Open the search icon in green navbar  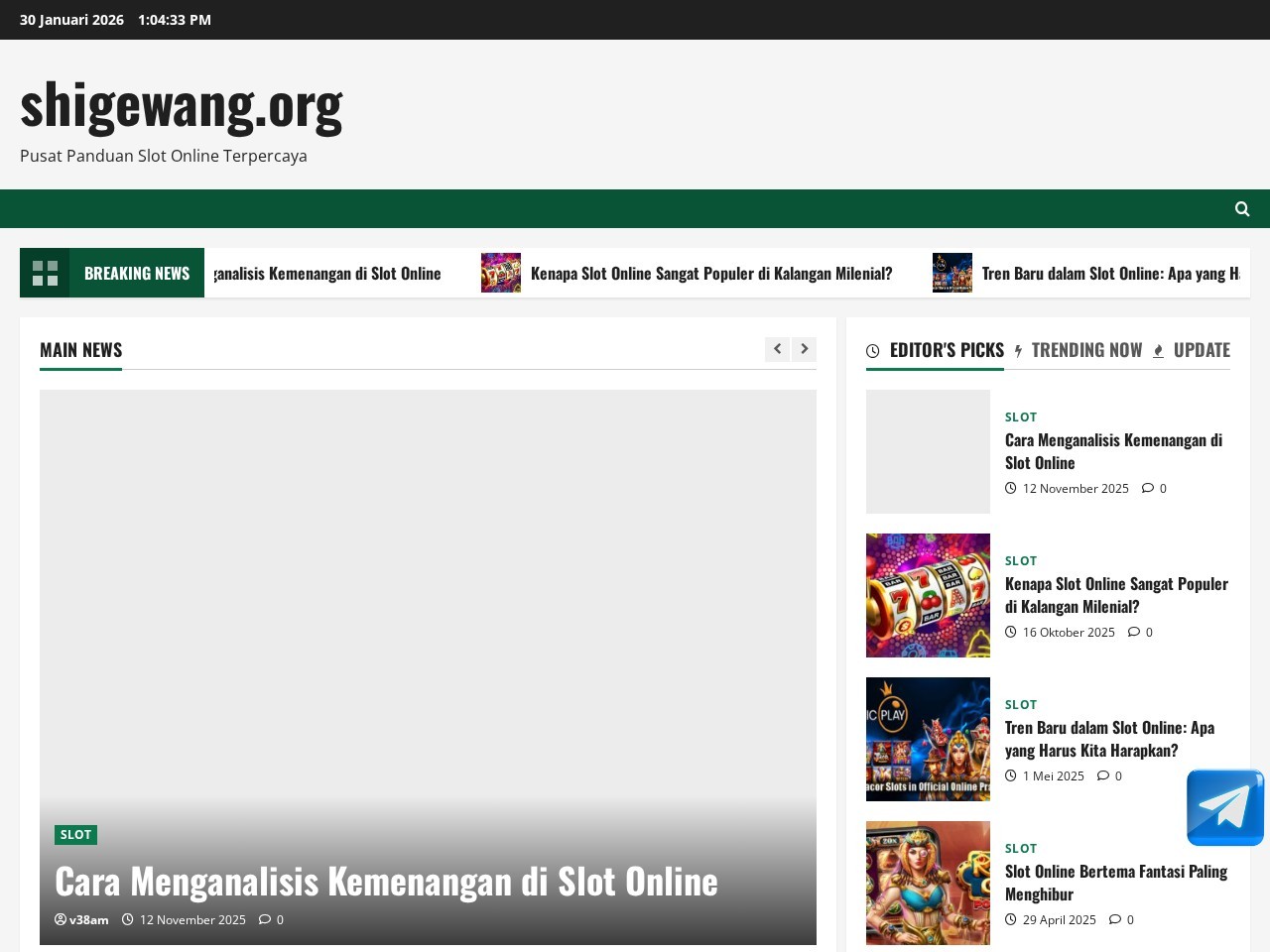(x=1242, y=208)
